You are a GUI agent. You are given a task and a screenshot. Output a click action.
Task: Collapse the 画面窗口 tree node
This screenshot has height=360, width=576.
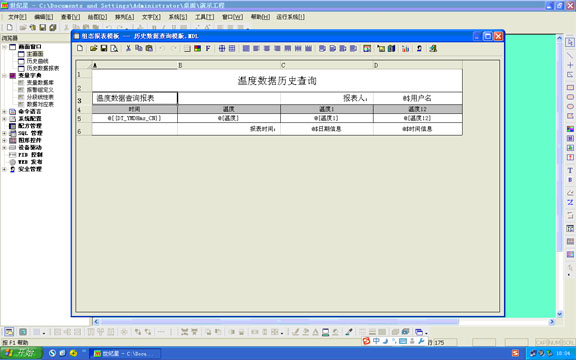tap(4, 47)
